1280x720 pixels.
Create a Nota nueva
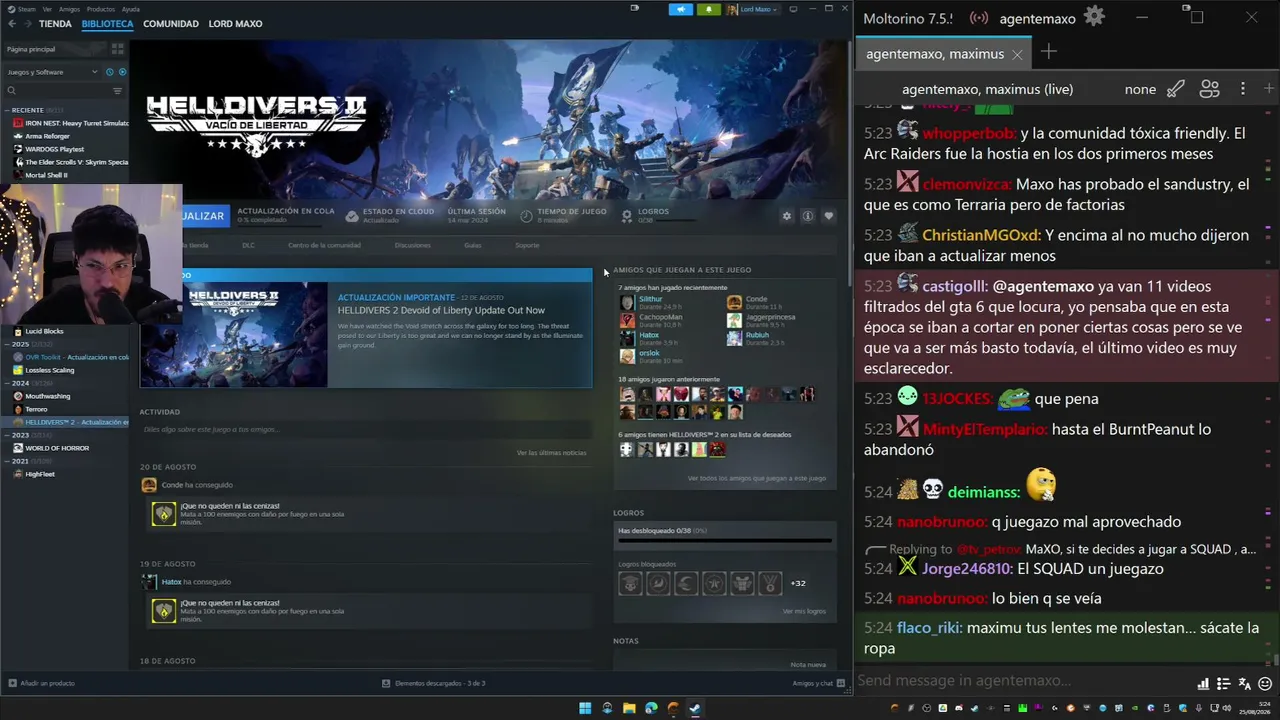808,665
